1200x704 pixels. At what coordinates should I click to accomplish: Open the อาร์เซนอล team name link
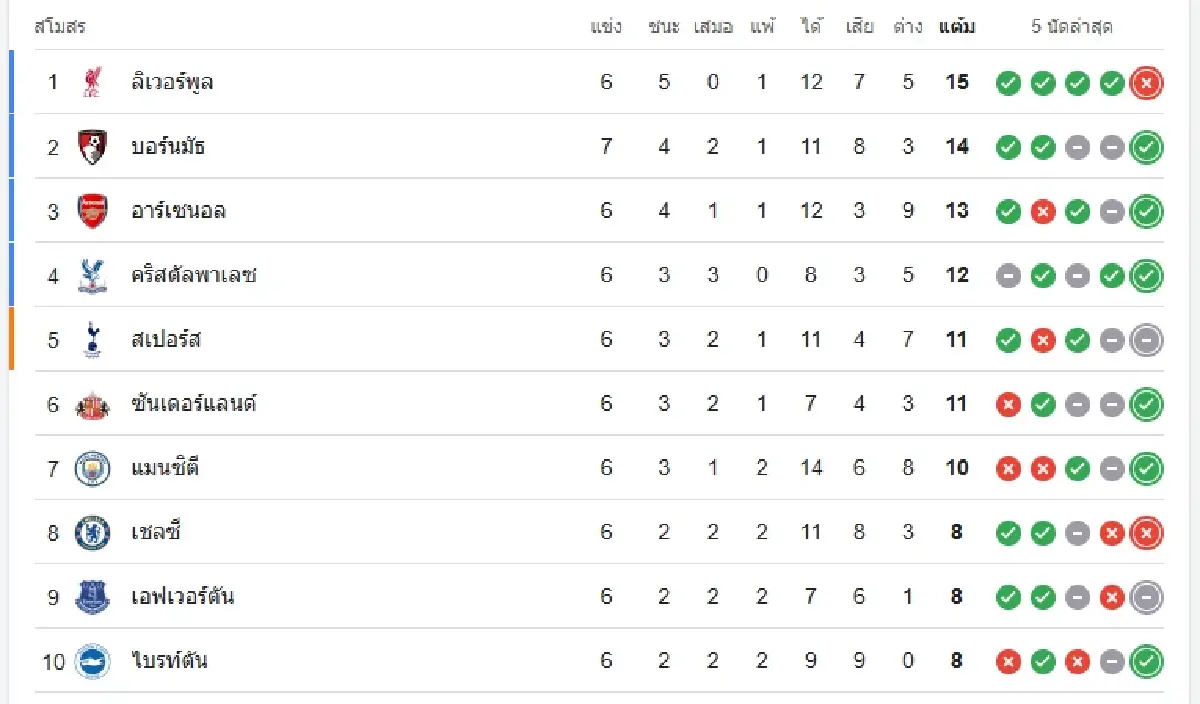179,211
